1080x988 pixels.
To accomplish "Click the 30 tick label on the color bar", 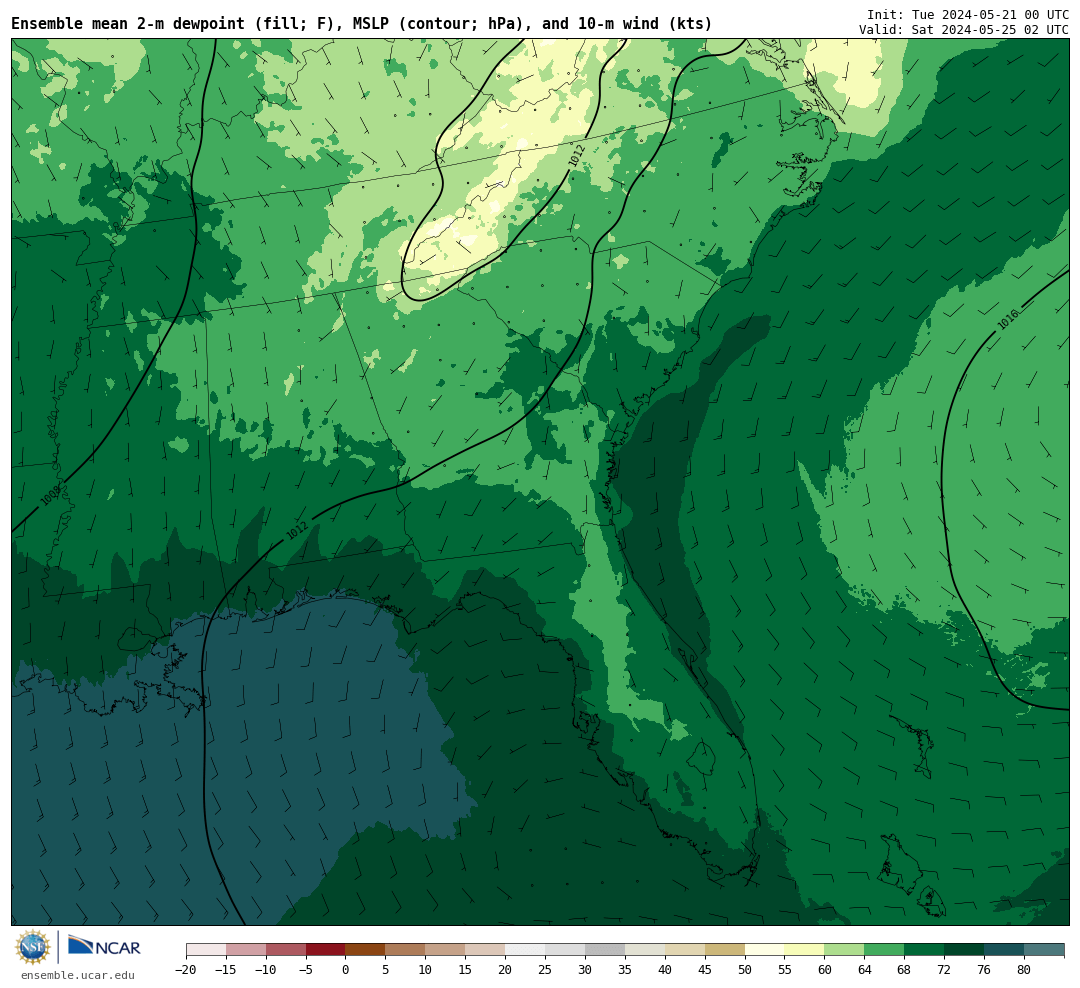I will pos(585,970).
